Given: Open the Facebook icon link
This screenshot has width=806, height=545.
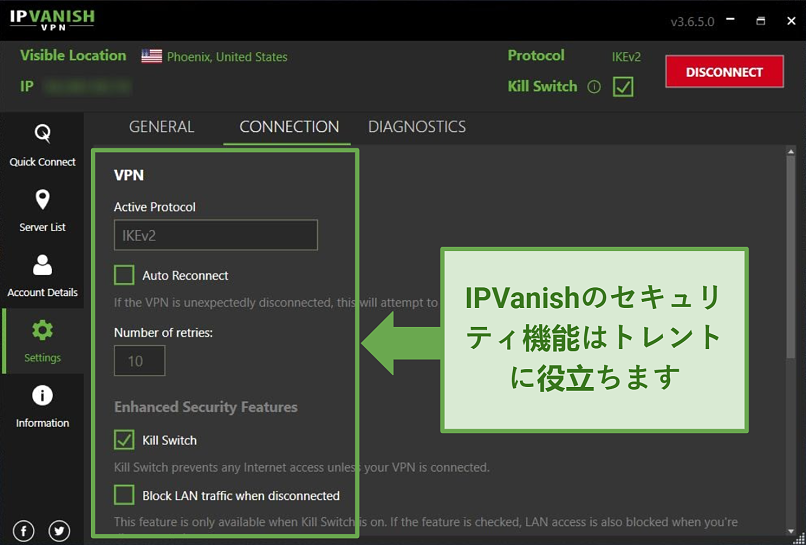Looking at the screenshot, I should coord(24,531).
